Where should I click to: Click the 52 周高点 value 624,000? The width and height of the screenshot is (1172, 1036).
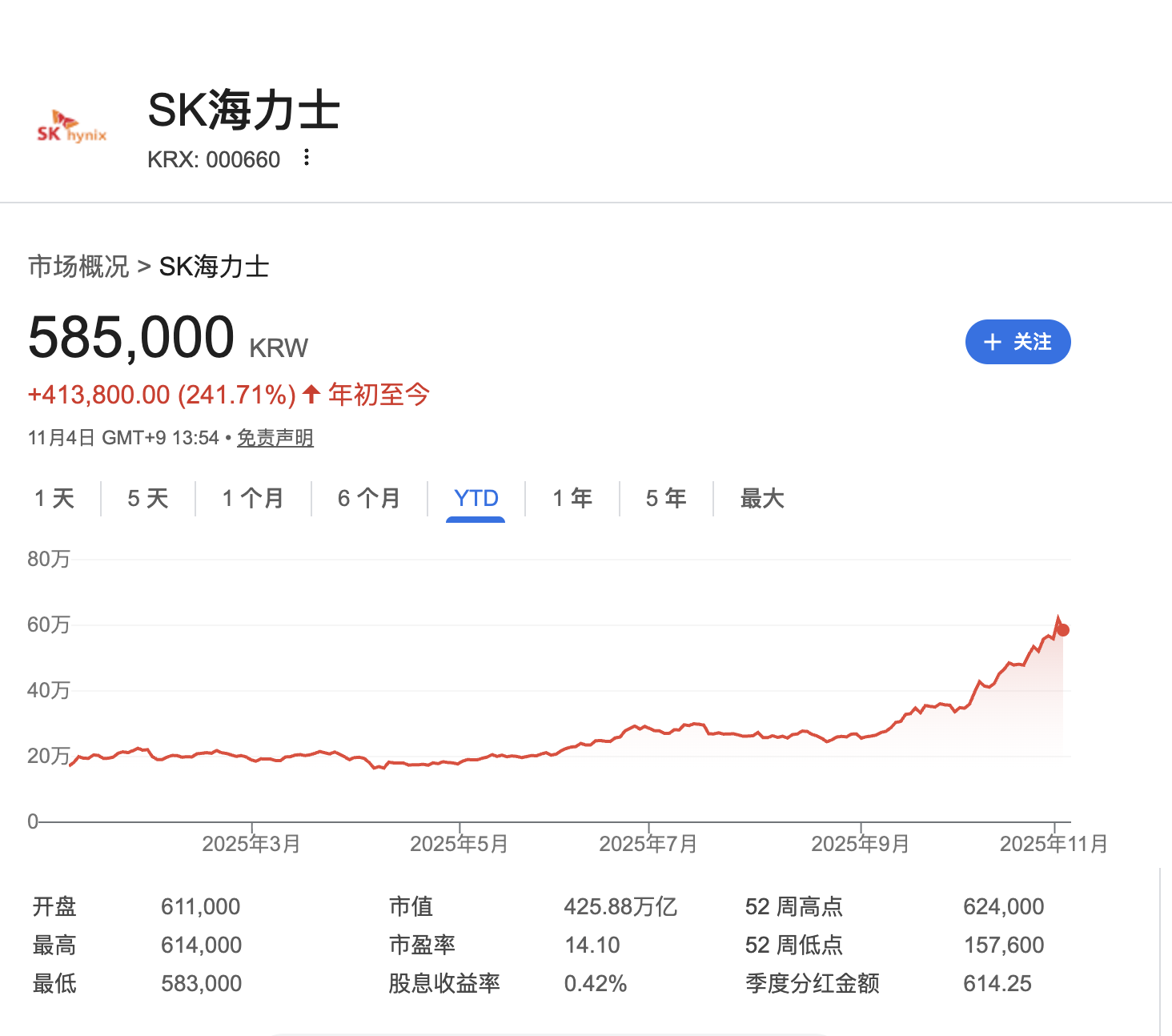pos(1004,905)
